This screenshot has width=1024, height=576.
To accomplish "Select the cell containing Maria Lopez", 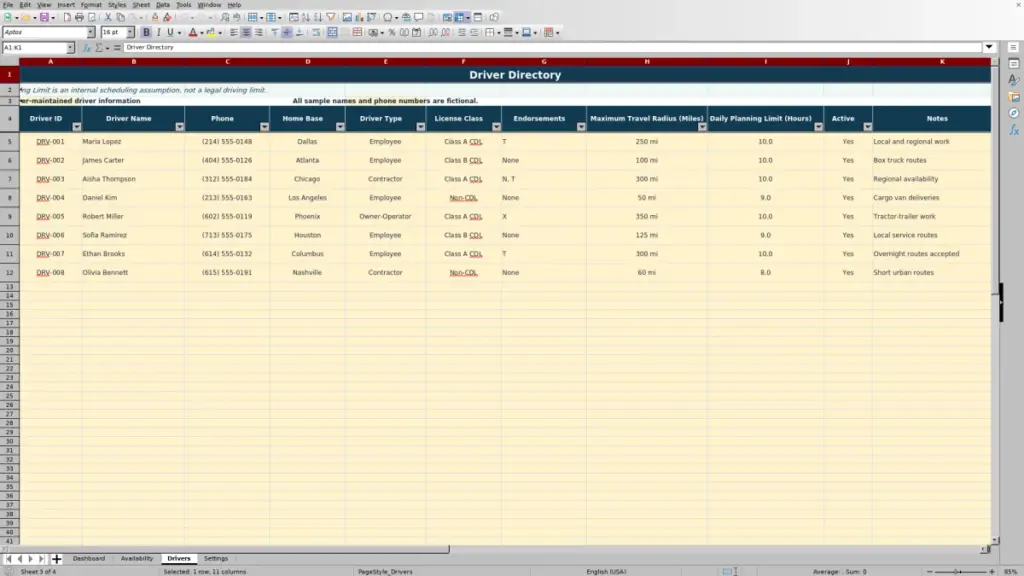I will click(133, 142).
